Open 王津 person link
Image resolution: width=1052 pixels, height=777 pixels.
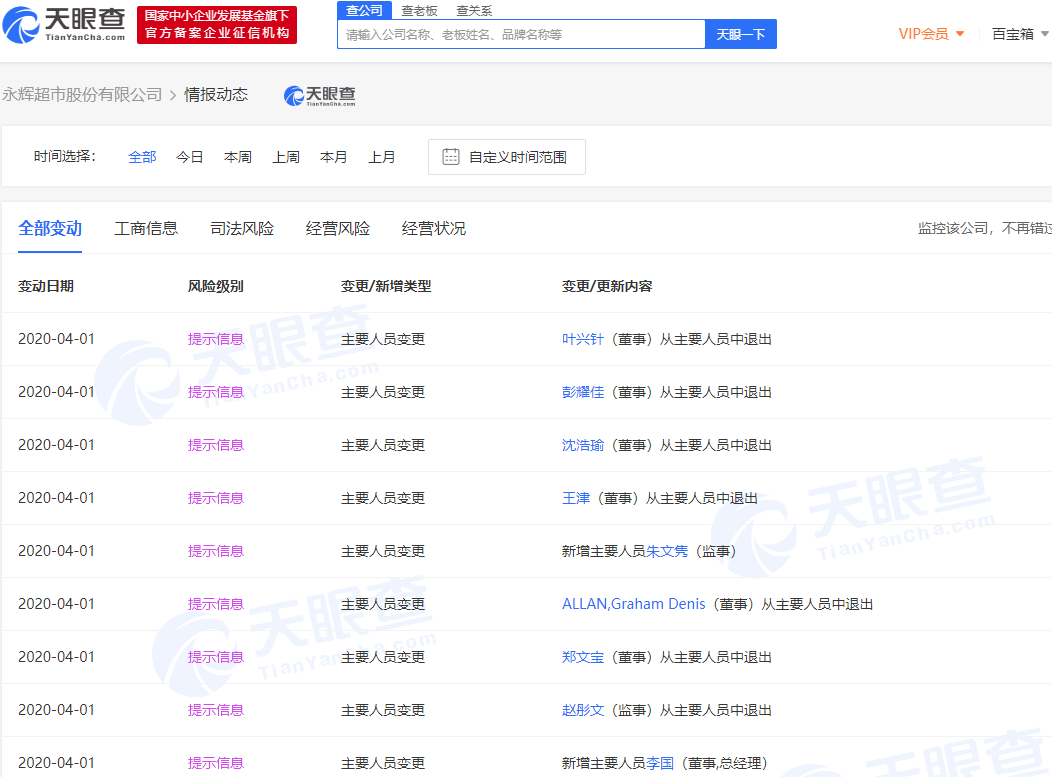pyautogui.click(x=576, y=498)
